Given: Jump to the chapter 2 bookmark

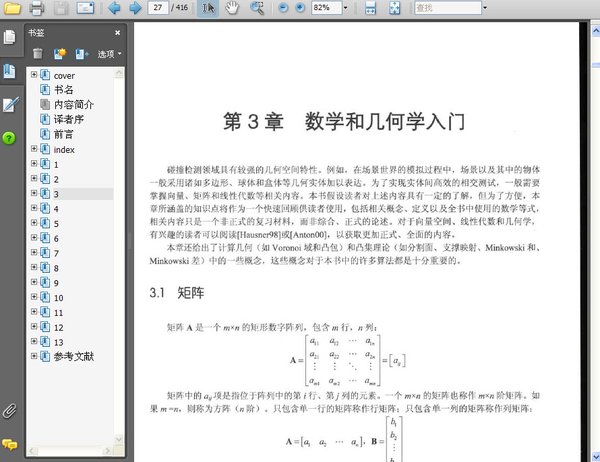Looking at the screenshot, I should [x=56, y=180].
